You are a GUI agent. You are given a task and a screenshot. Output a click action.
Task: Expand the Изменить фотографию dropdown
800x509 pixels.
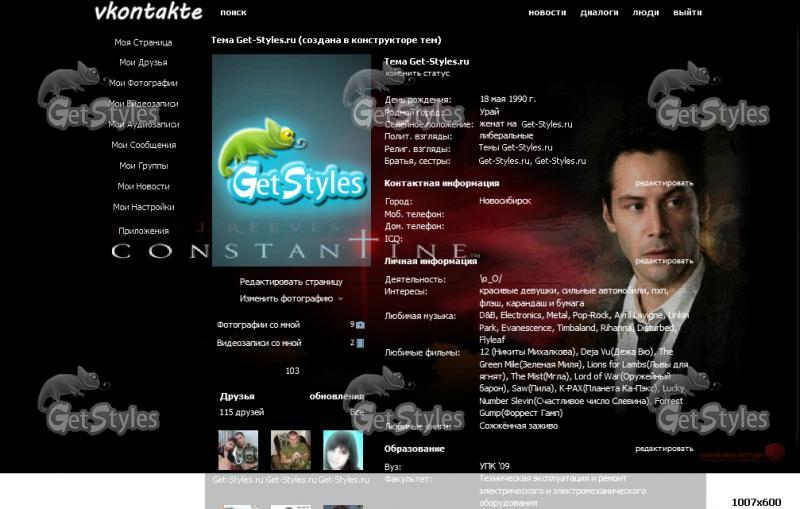pos(291,299)
